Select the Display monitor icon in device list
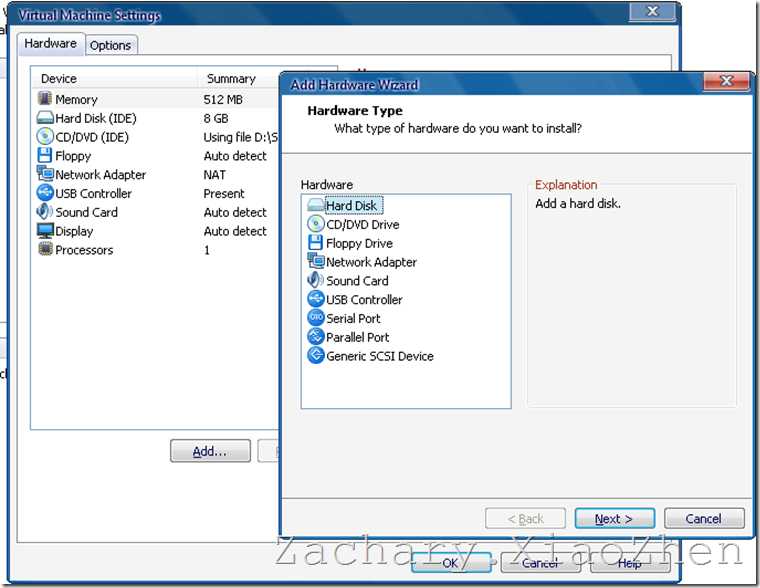 [x=45, y=230]
